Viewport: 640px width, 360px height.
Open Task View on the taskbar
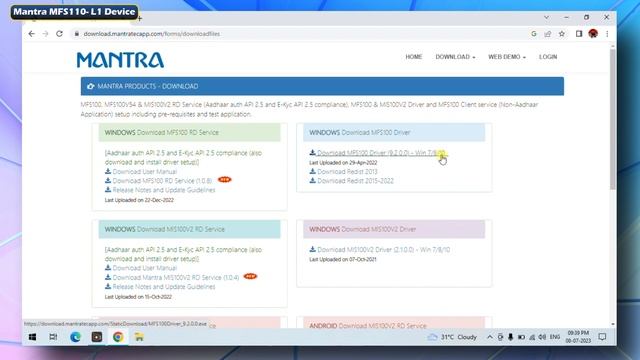53,337
